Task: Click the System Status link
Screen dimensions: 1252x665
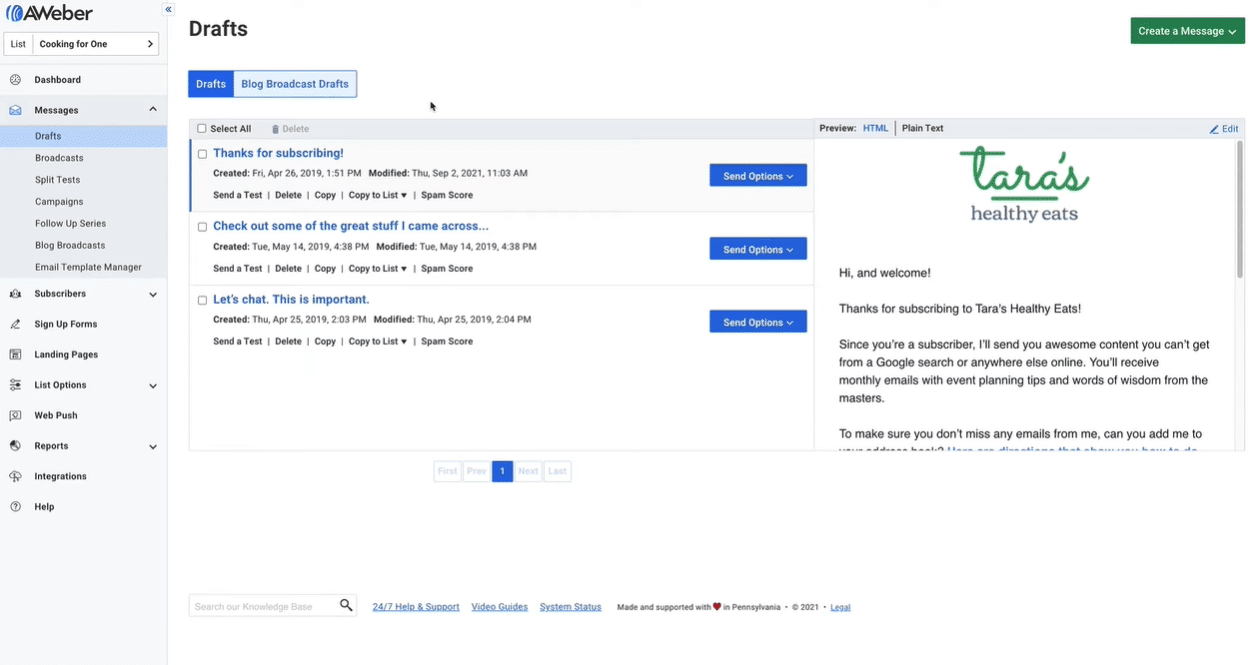Action: (570, 607)
